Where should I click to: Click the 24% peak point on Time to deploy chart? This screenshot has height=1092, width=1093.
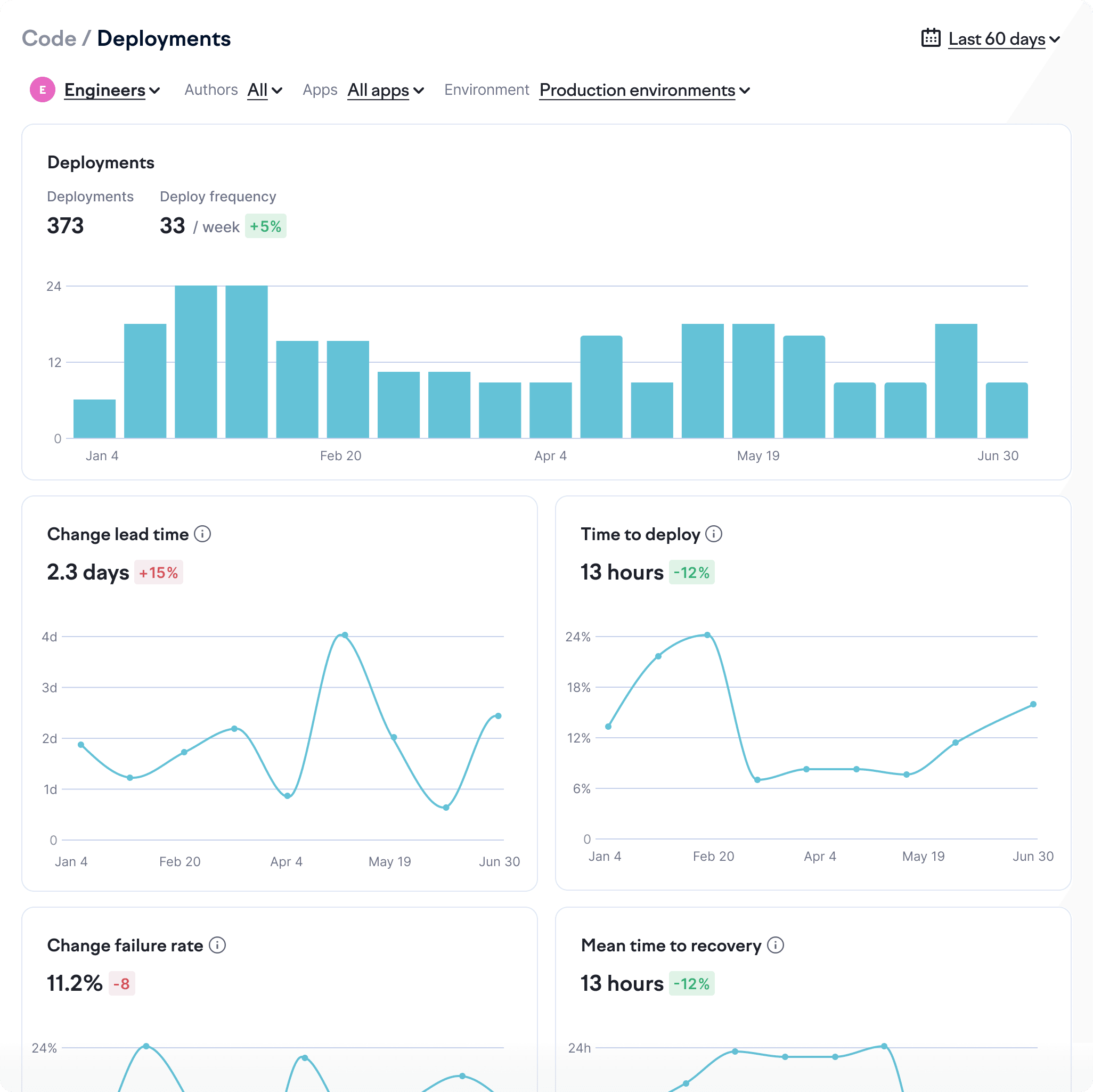coord(707,635)
